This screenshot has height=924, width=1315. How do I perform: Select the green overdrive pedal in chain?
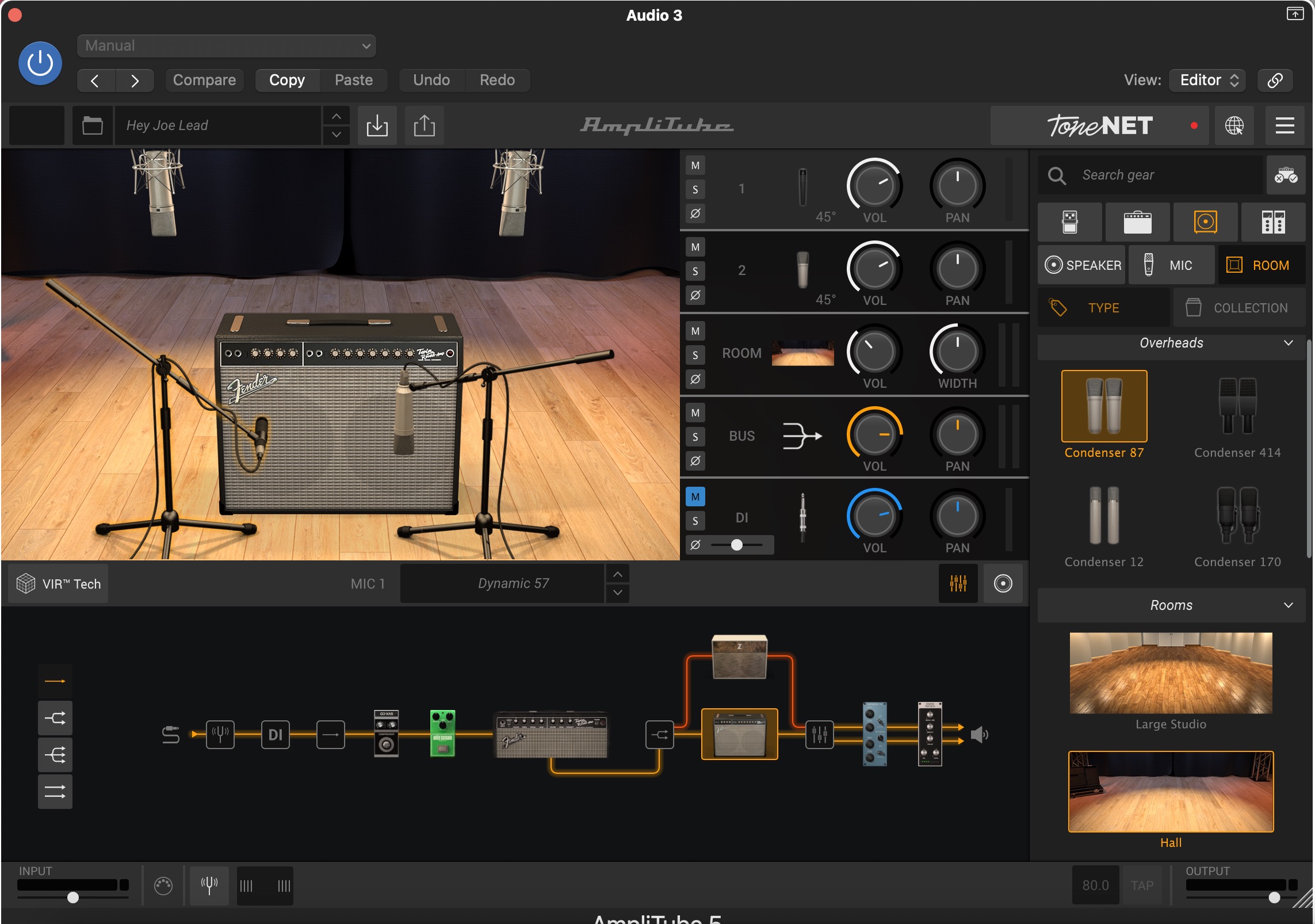tap(442, 733)
